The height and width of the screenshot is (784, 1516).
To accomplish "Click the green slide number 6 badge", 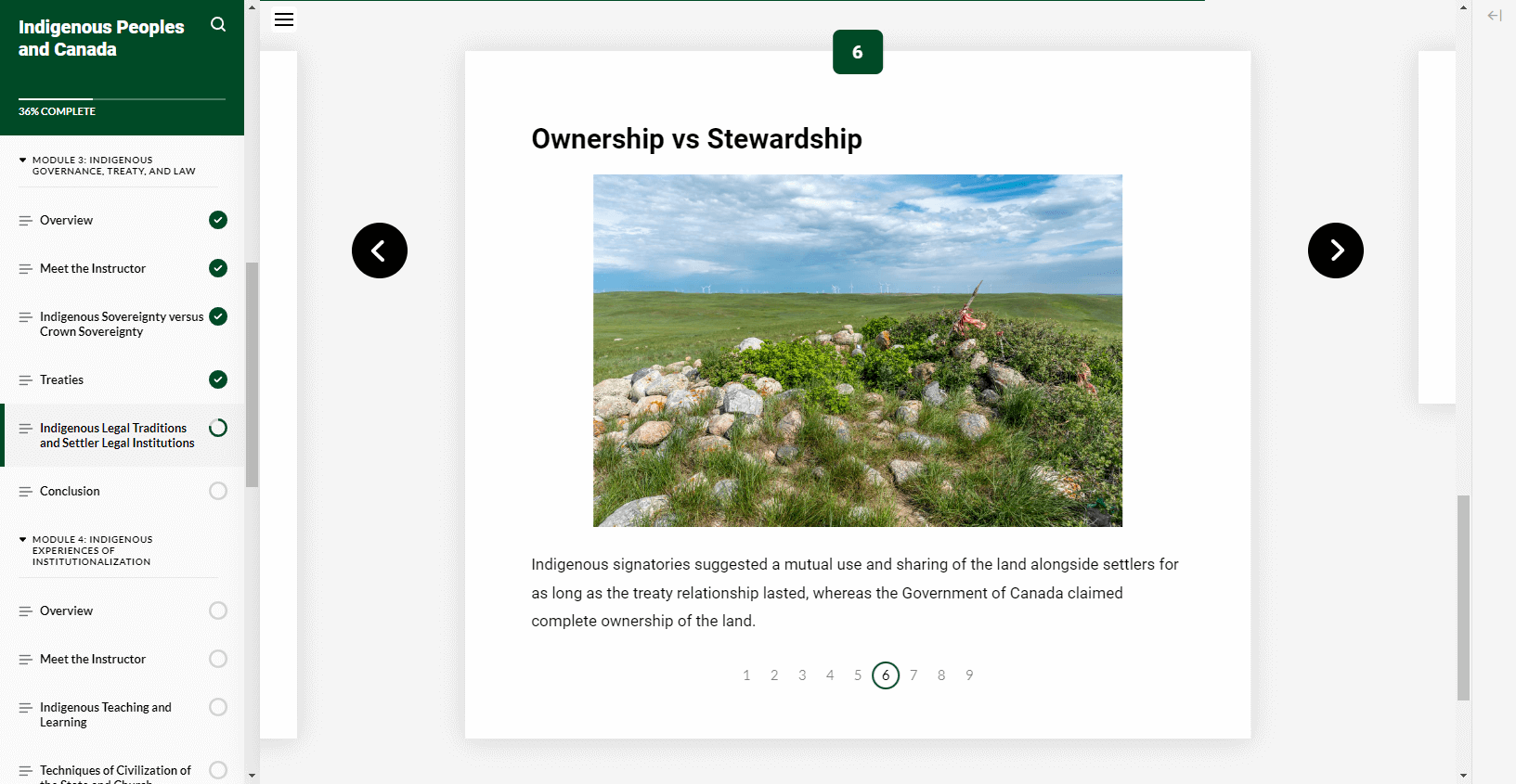I will tap(858, 52).
